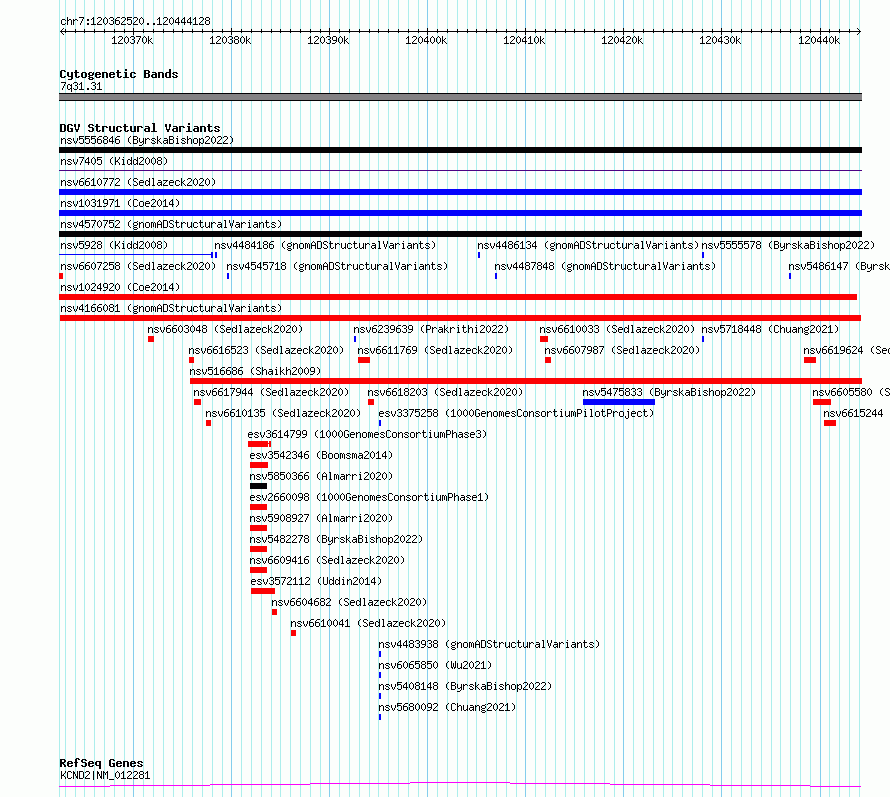Image resolution: width=890 pixels, height=797 pixels.
Task: Click nsv4484186 gnomAD variant label
Action: 325,245
